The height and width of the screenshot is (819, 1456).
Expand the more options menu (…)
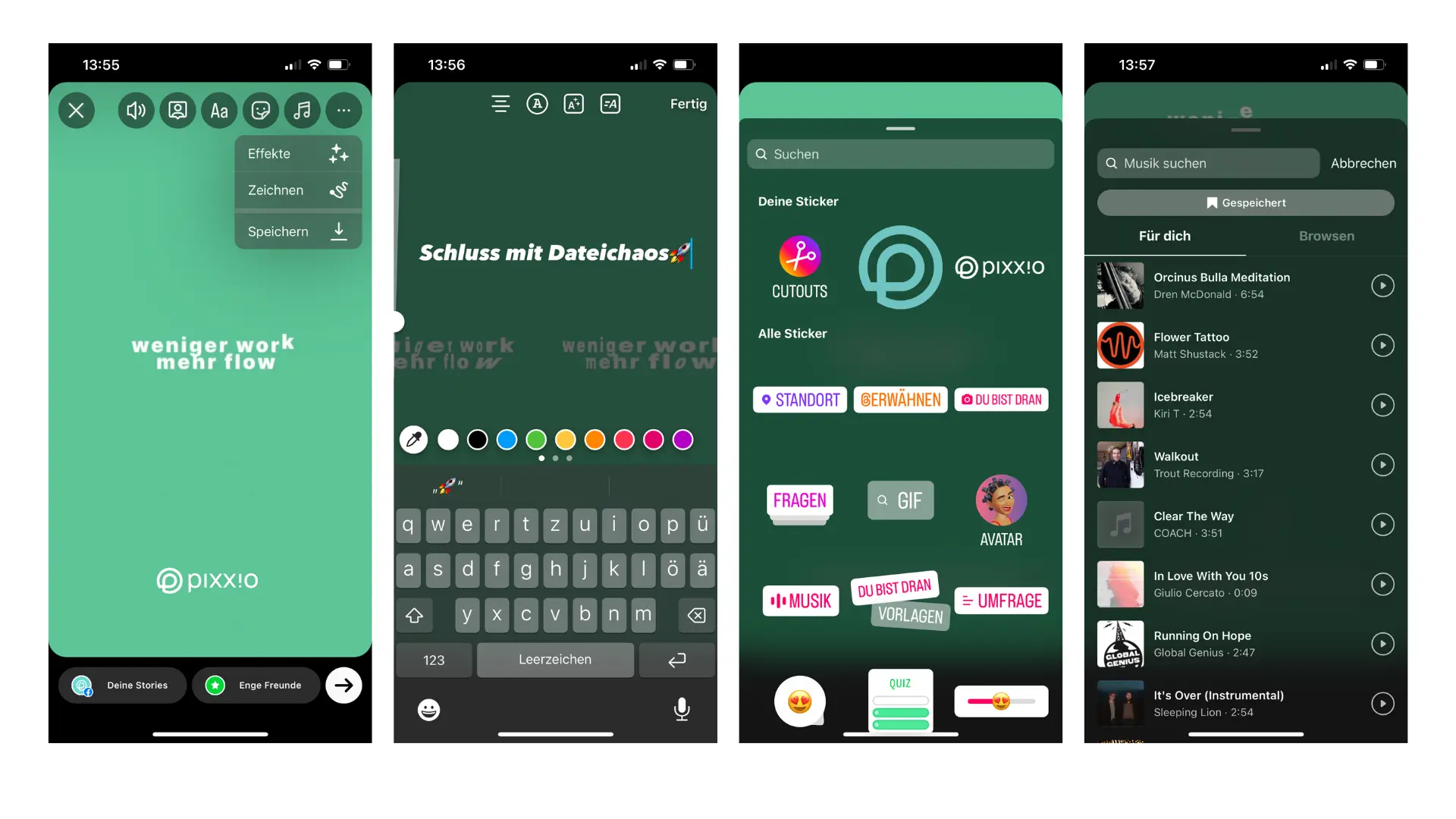click(x=344, y=110)
